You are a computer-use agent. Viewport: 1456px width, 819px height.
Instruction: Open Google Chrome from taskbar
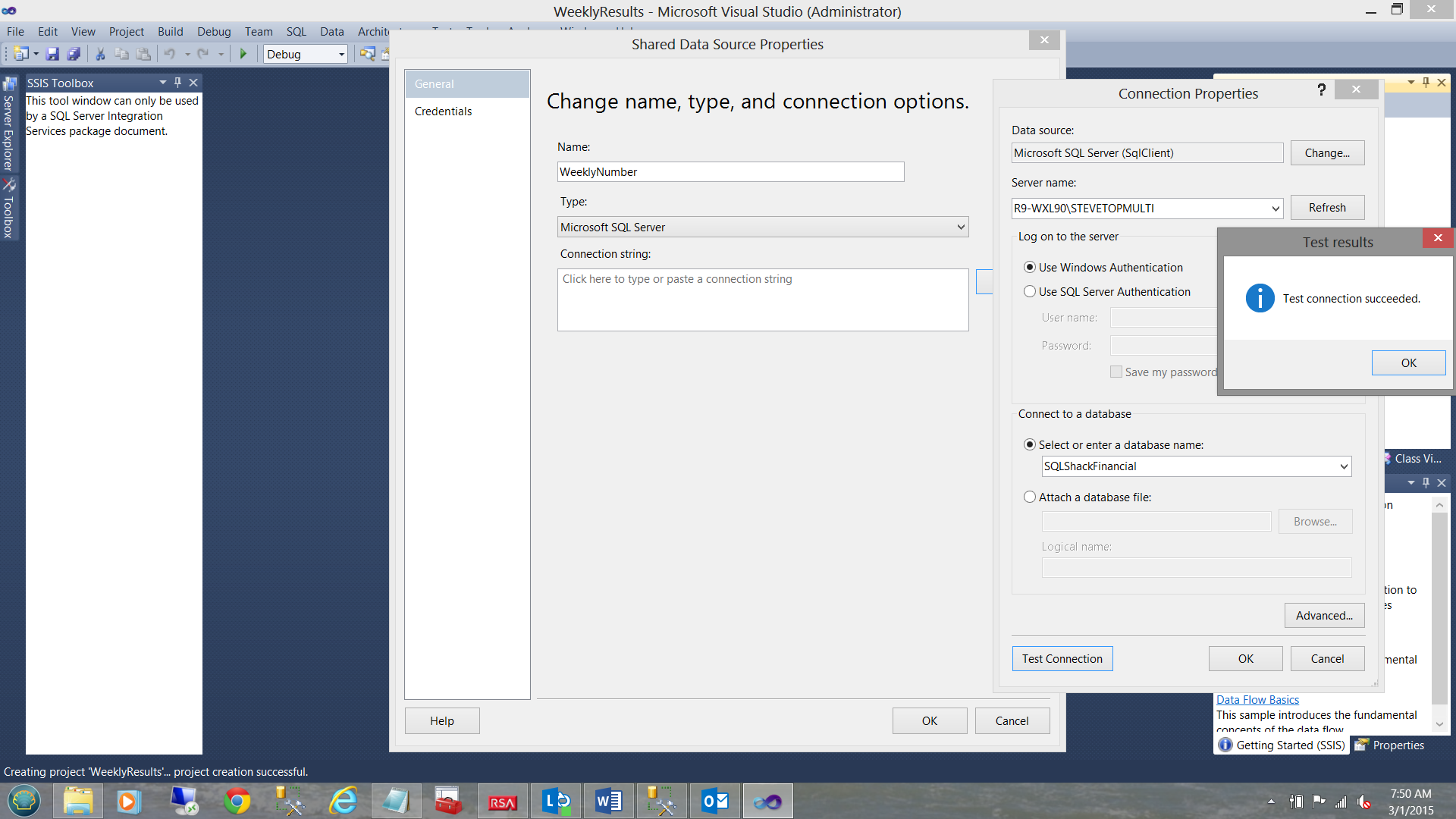237,801
